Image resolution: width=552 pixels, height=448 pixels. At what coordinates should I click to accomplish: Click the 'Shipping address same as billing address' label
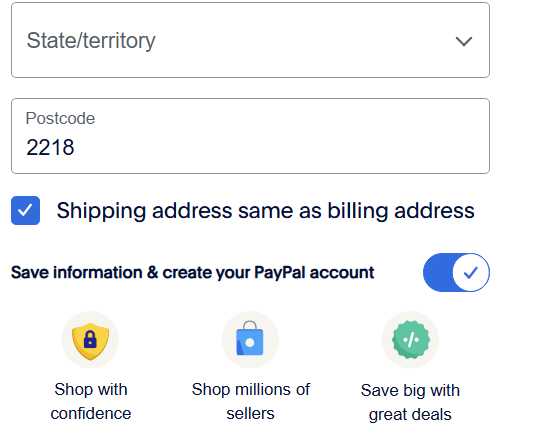point(265,211)
